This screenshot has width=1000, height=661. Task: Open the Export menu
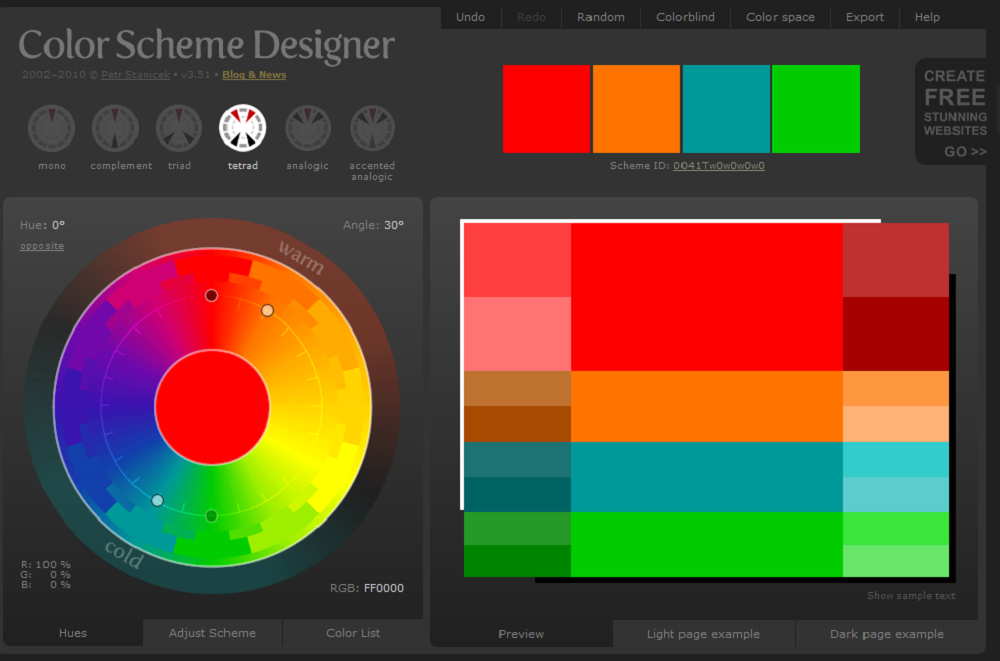click(x=864, y=17)
